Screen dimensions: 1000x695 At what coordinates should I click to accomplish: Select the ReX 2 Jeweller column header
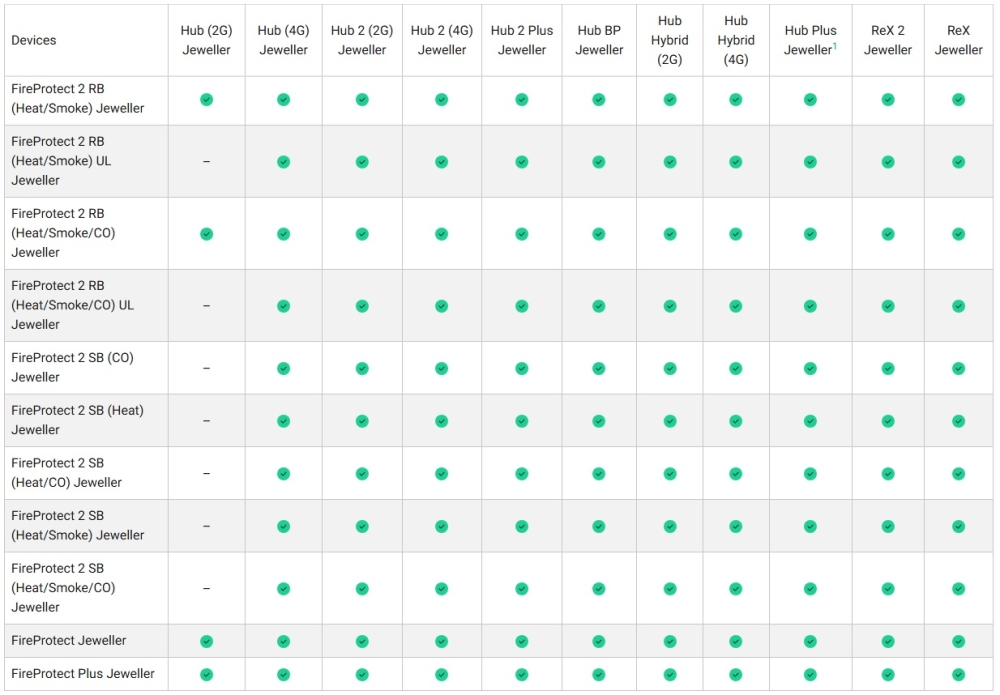pyautogui.click(x=887, y=40)
